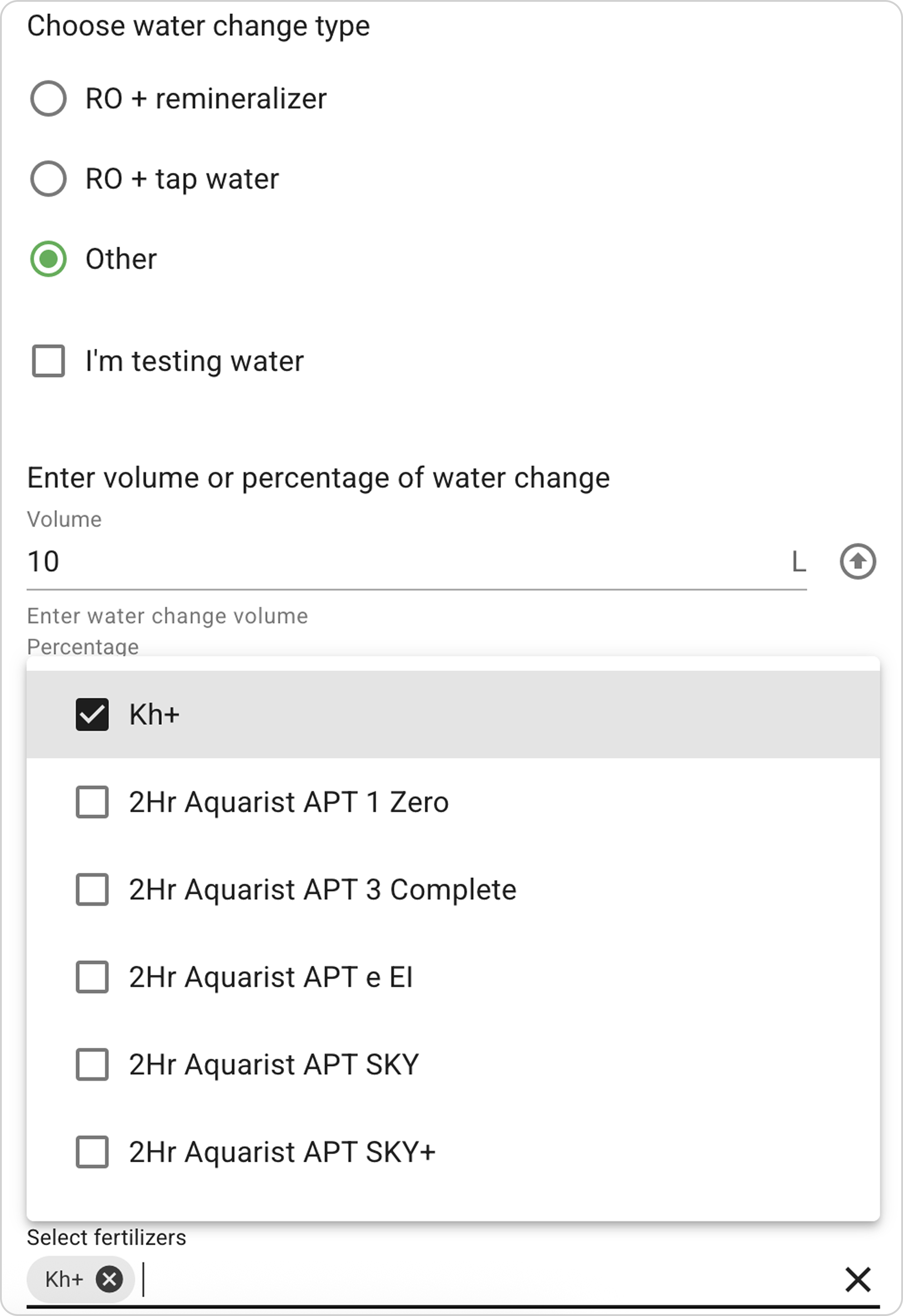The width and height of the screenshot is (903, 1316).
Task: Clear all selected fertilizers with the X
Action: coord(858,1280)
